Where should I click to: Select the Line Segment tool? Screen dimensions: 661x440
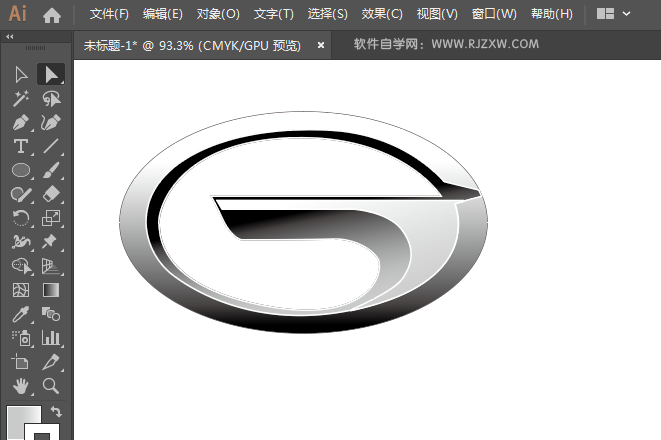click(51, 146)
